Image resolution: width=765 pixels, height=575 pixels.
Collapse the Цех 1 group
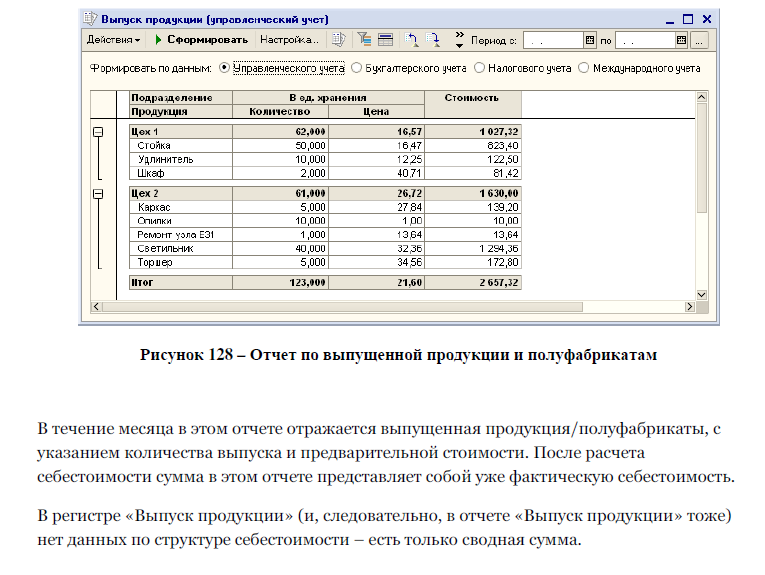98,132
